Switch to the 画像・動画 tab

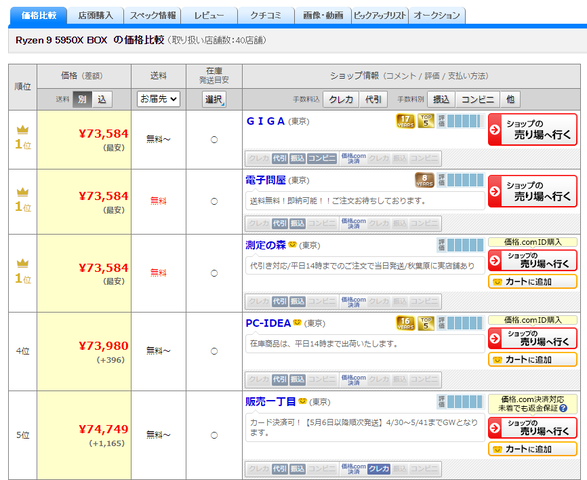pyautogui.click(x=323, y=16)
